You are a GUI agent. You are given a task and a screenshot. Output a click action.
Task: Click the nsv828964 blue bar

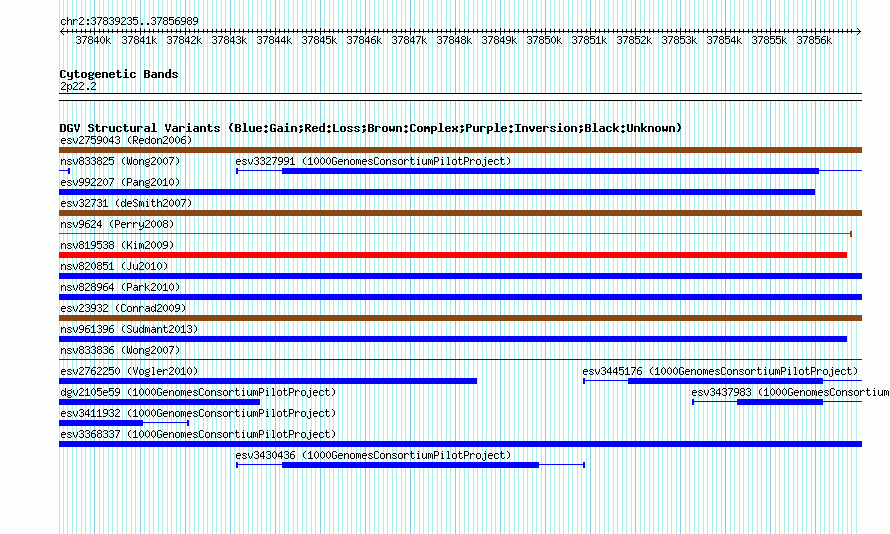460,297
